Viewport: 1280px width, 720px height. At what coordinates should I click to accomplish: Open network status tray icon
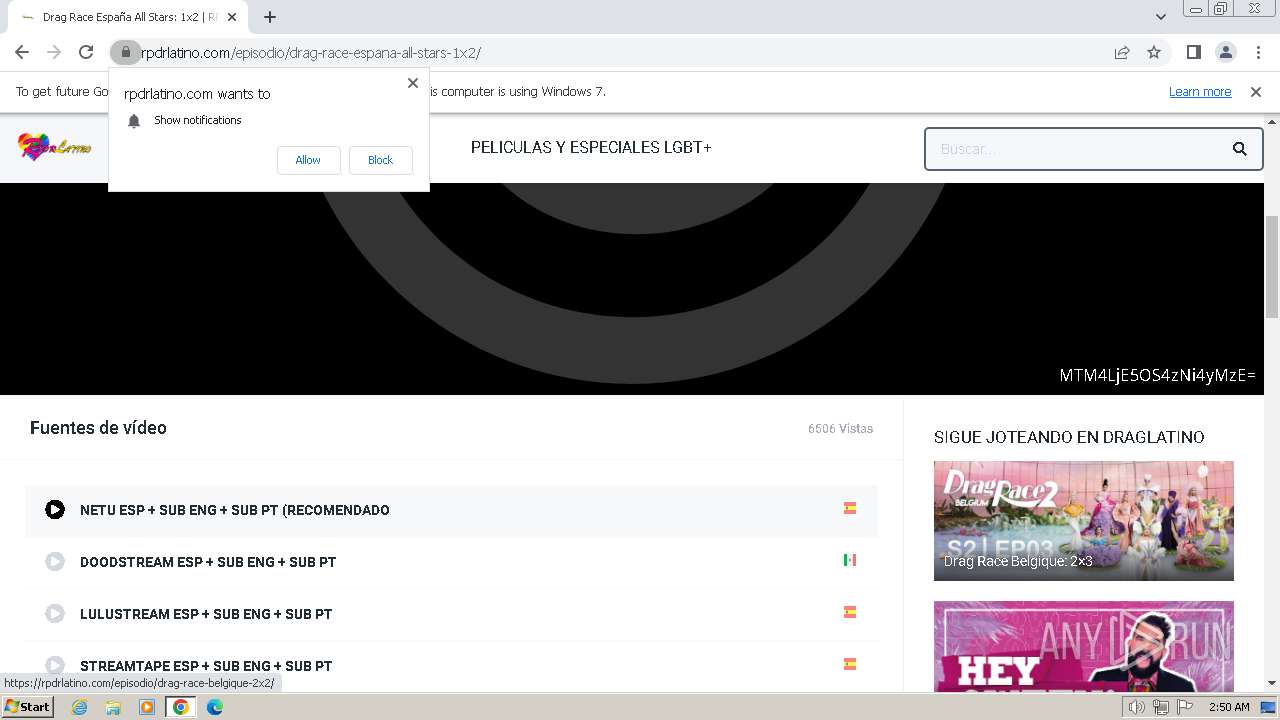1160,707
